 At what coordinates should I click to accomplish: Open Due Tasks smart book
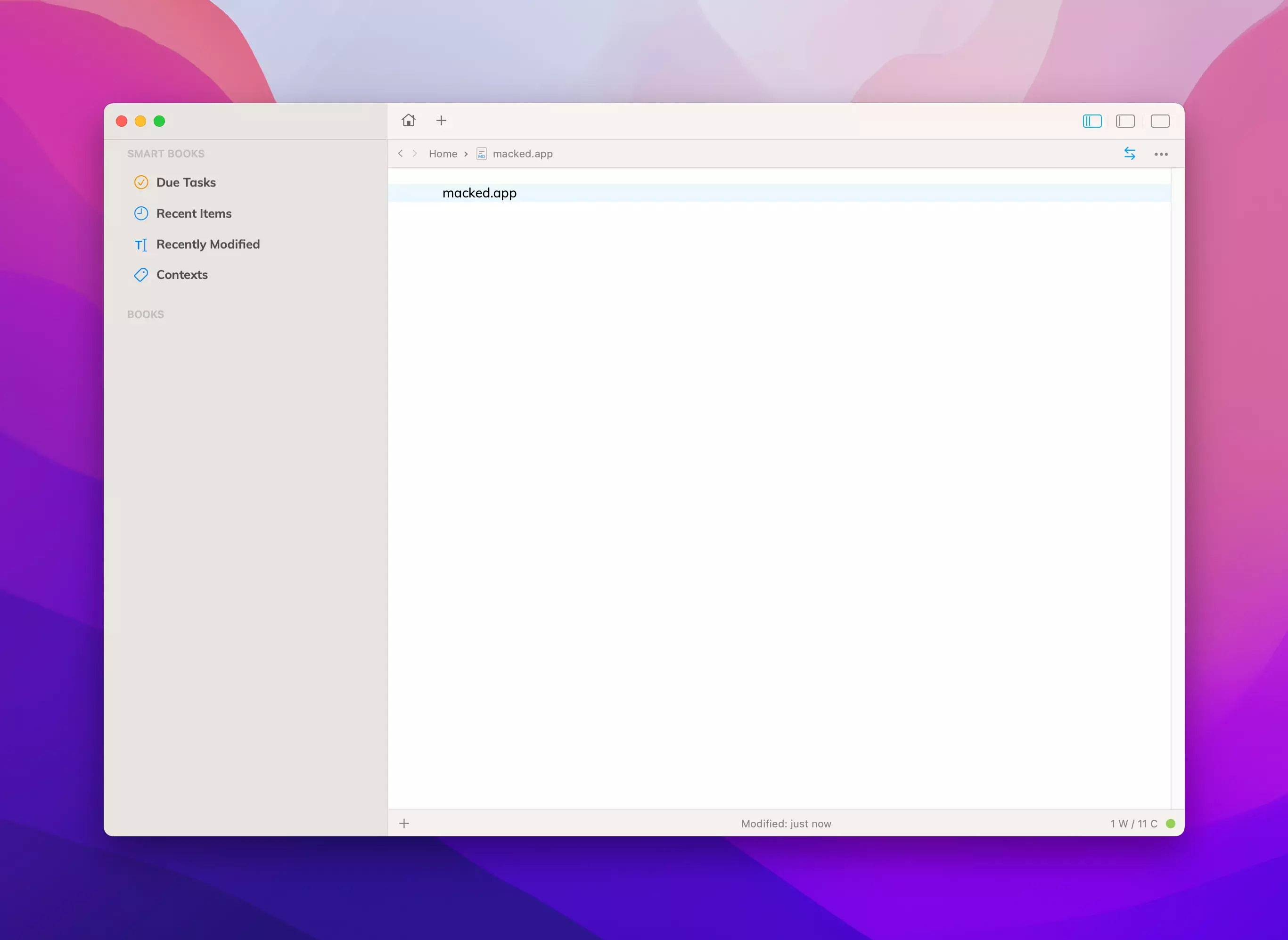coord(186,183)
